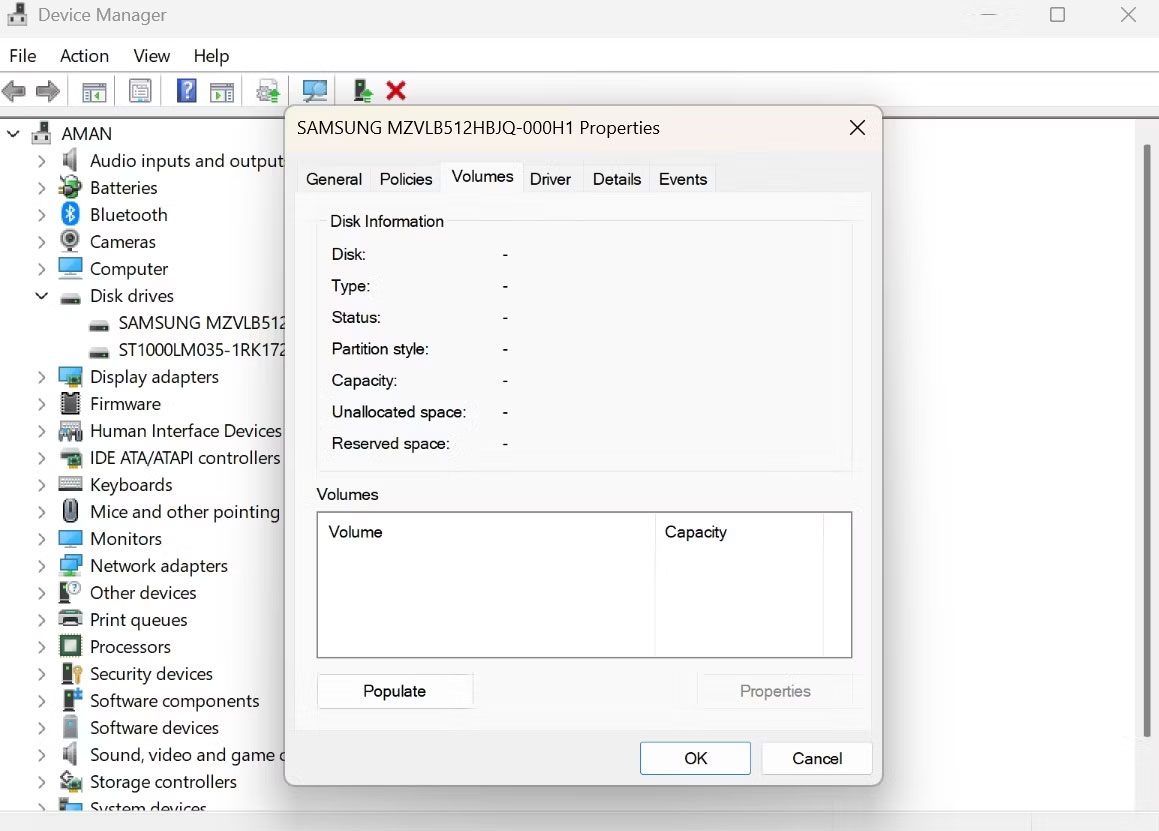The height and width of the screenshot is (831, 1159).
Task: Click the Populate button
Action: tap(395, 691)
